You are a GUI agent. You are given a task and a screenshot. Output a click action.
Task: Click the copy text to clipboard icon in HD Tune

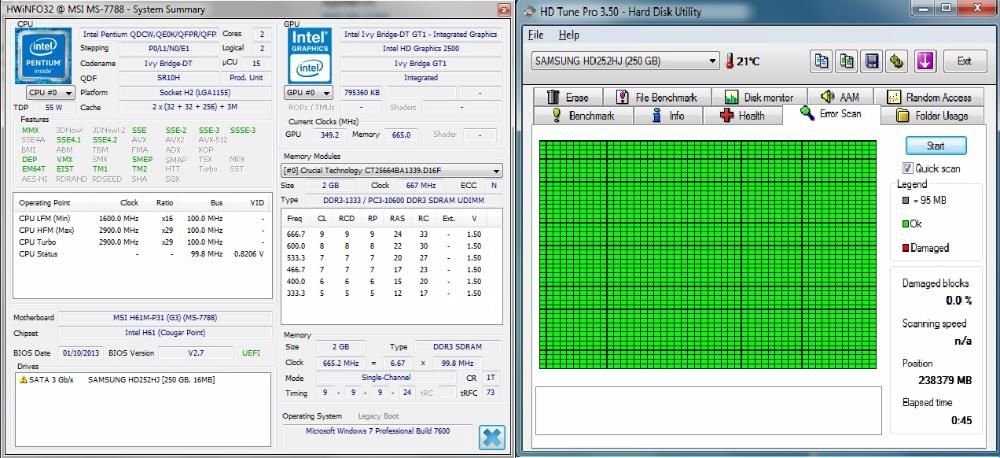click(822, 61)
